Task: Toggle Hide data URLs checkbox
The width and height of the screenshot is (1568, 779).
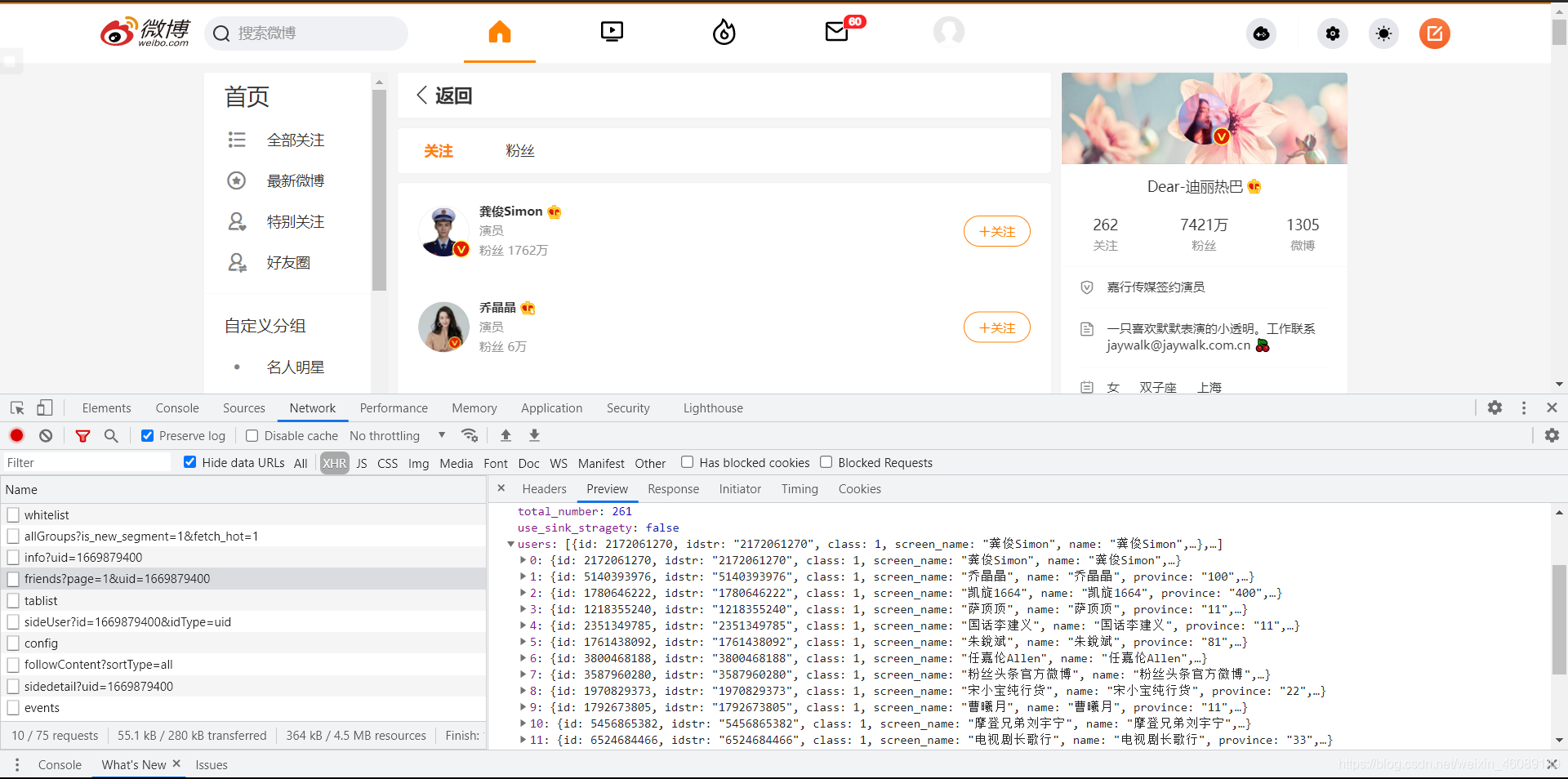Action: point(190,462)
